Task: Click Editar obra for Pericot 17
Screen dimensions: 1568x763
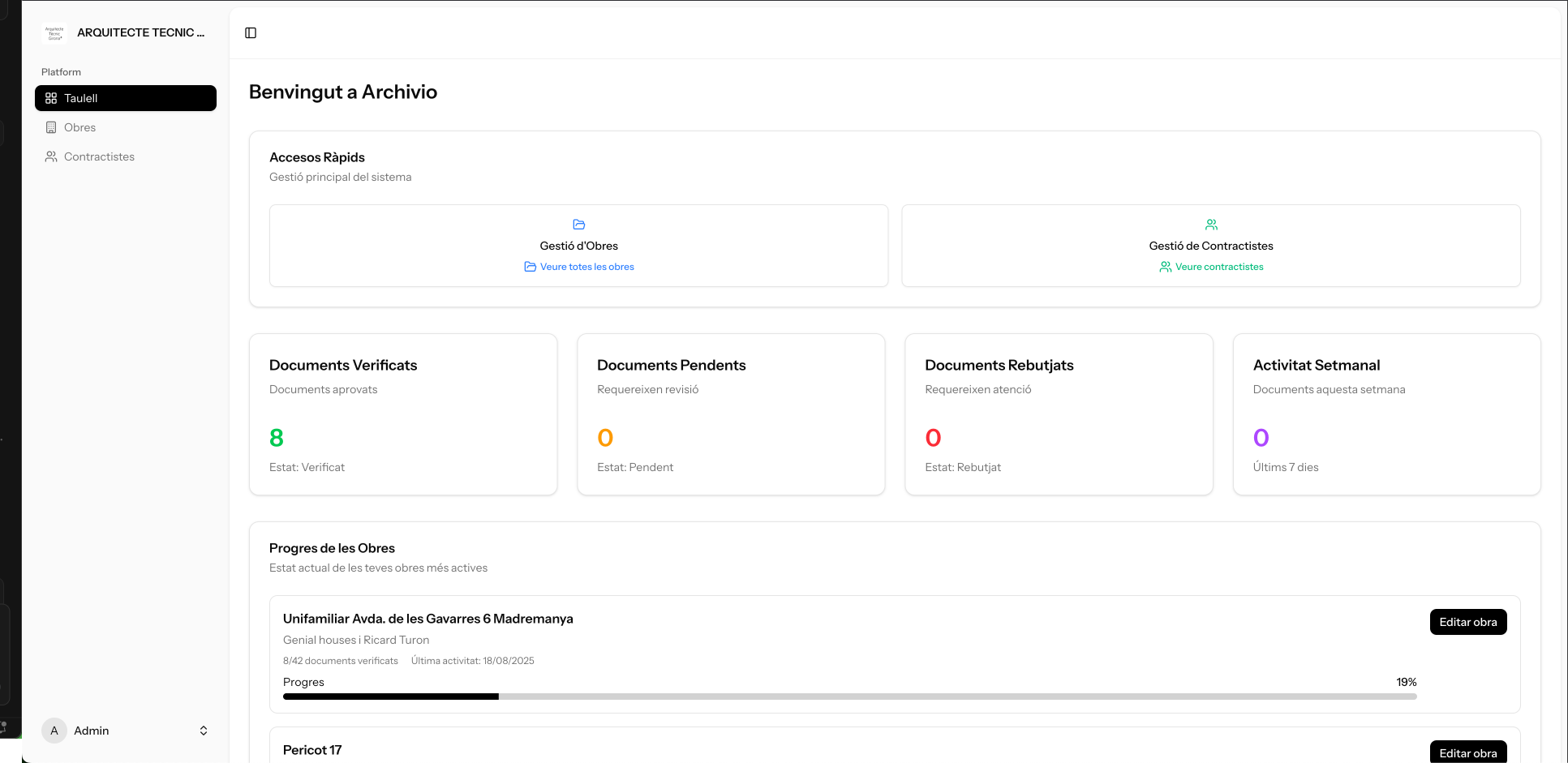Action: (x=1468, y=752)
